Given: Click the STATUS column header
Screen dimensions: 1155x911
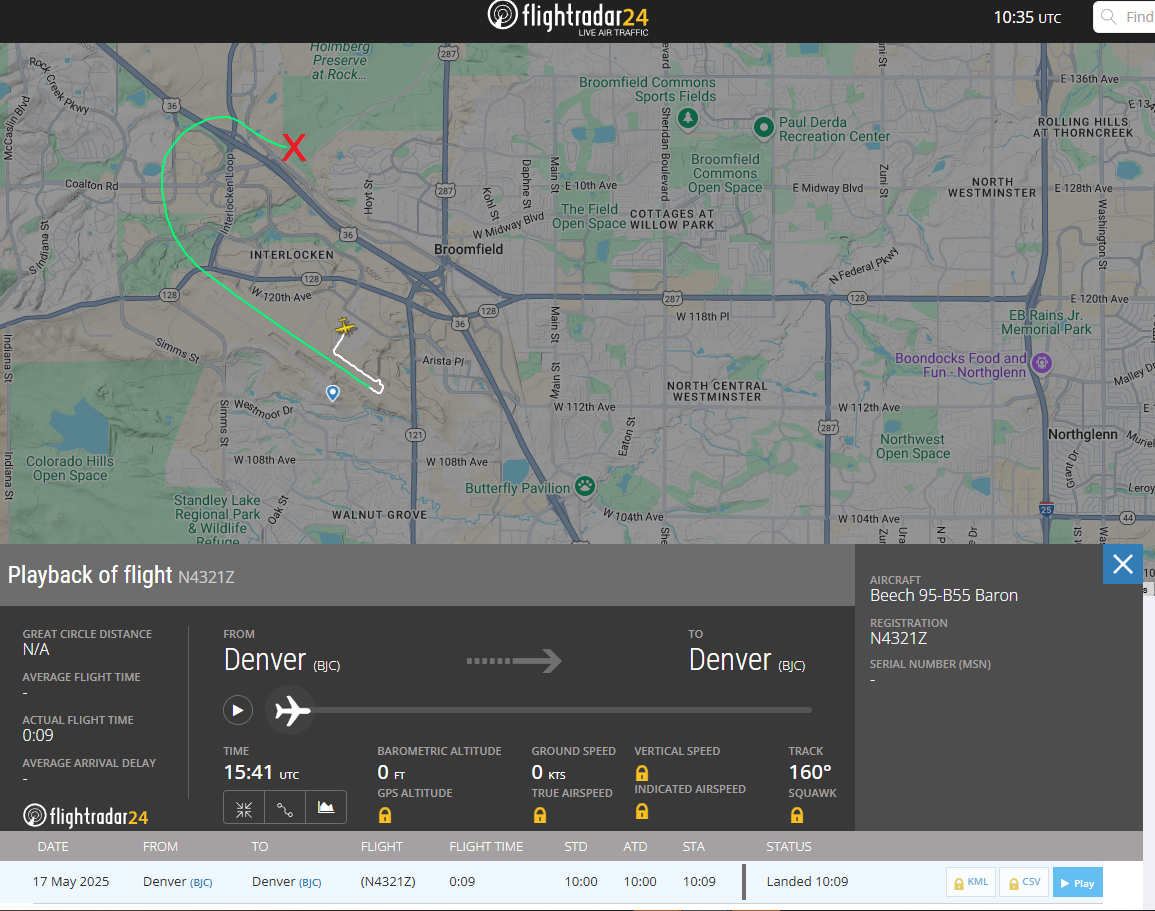Looking at the screenshot, I should (x=789, y=847).
